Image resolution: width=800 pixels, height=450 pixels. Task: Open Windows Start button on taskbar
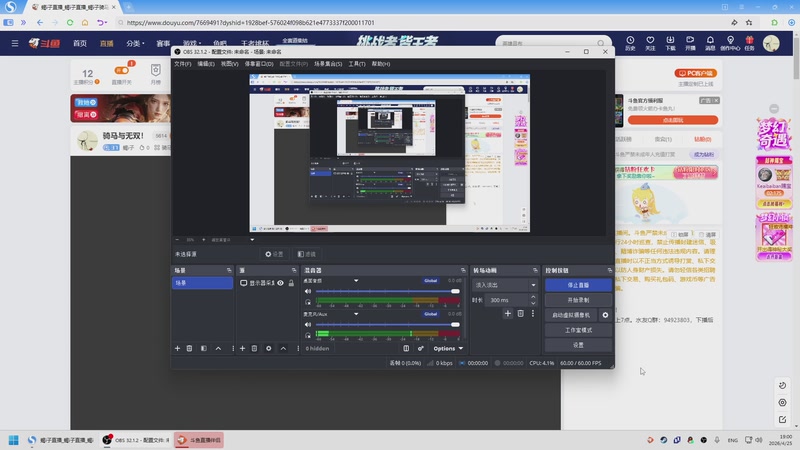pyautogui.click(x=13, y=440)
